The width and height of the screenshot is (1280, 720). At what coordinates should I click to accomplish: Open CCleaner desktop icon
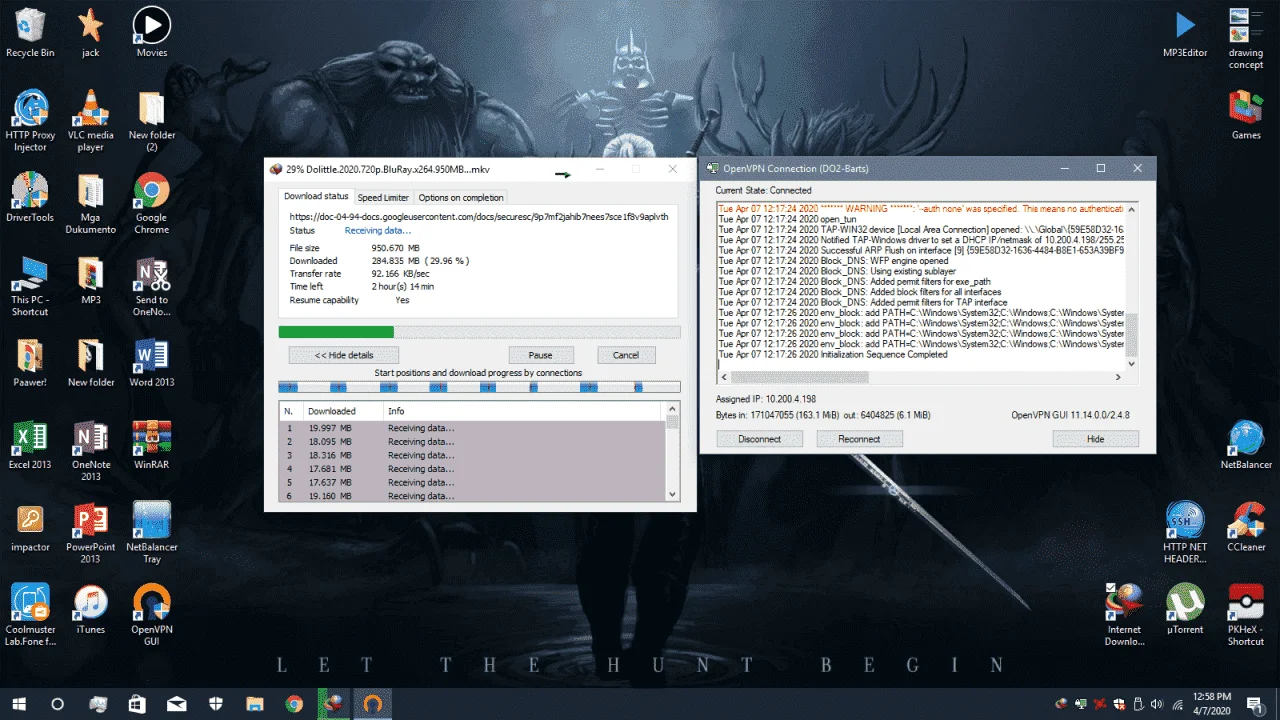1246,527
